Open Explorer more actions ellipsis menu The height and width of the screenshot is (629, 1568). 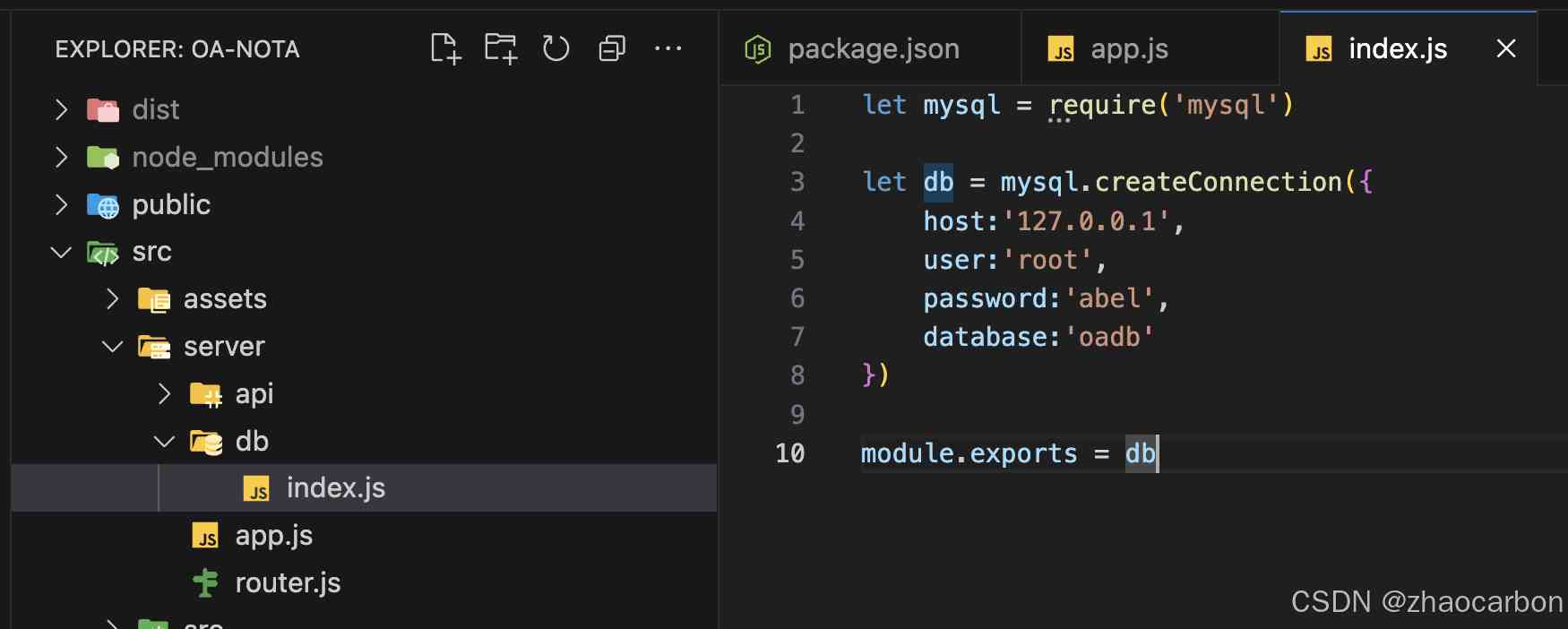pyautogui.click(x=668, y=48)
